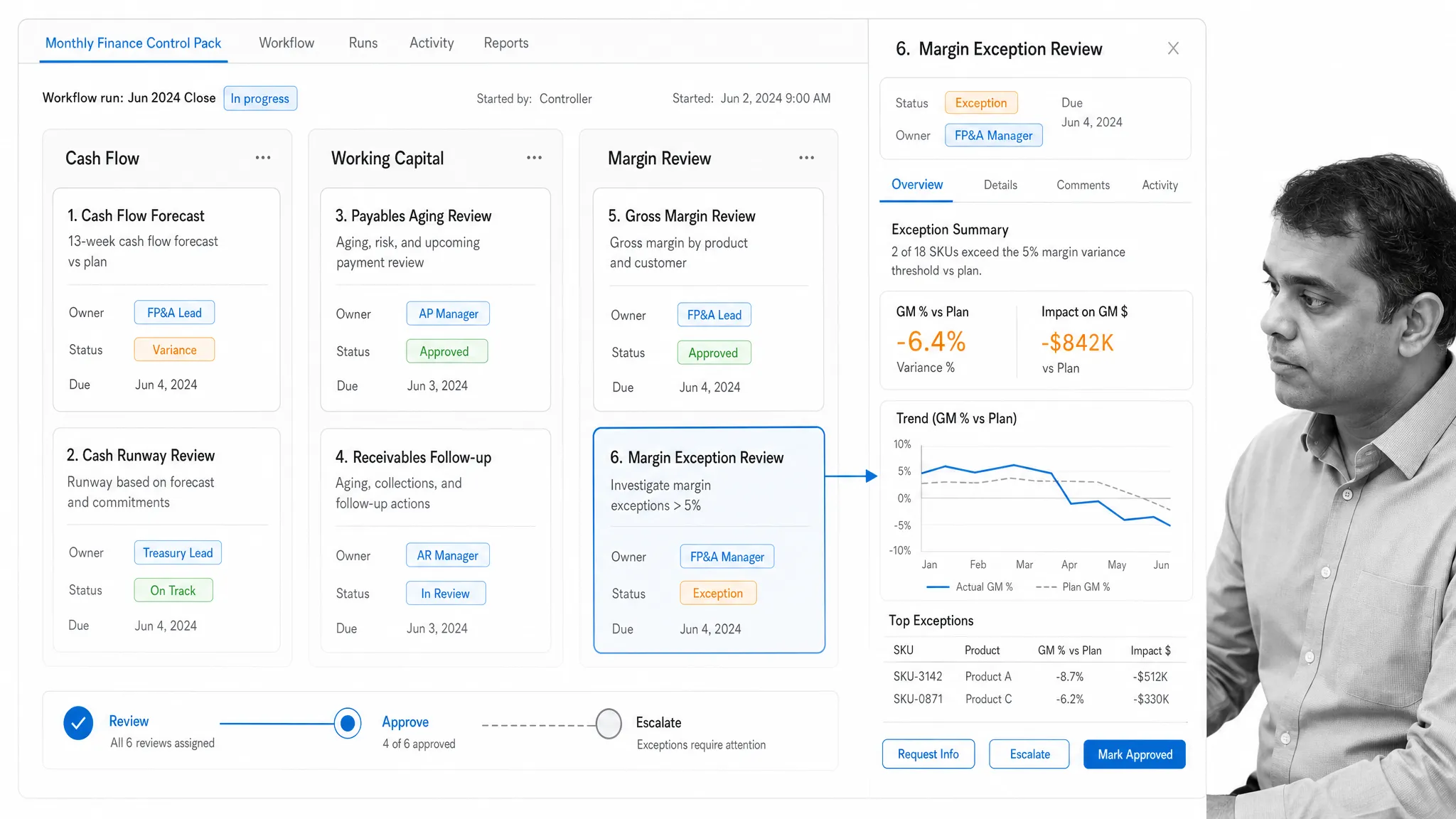The image size is (1456, 819).
Task: Select the Details tab in side panel
Action: pyautogui.click(x=1000, y=185)
